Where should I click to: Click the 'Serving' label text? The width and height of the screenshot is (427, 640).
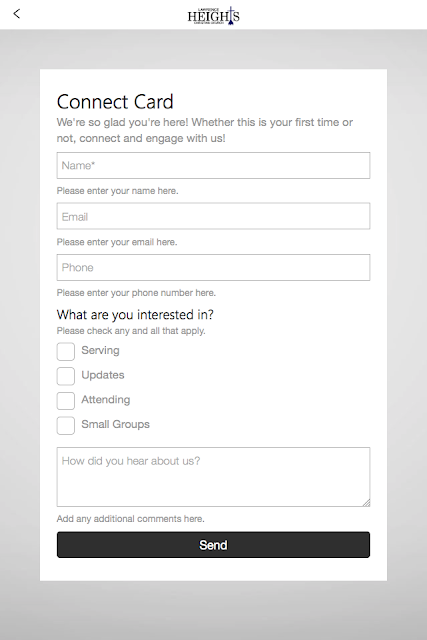click(100, 350)
